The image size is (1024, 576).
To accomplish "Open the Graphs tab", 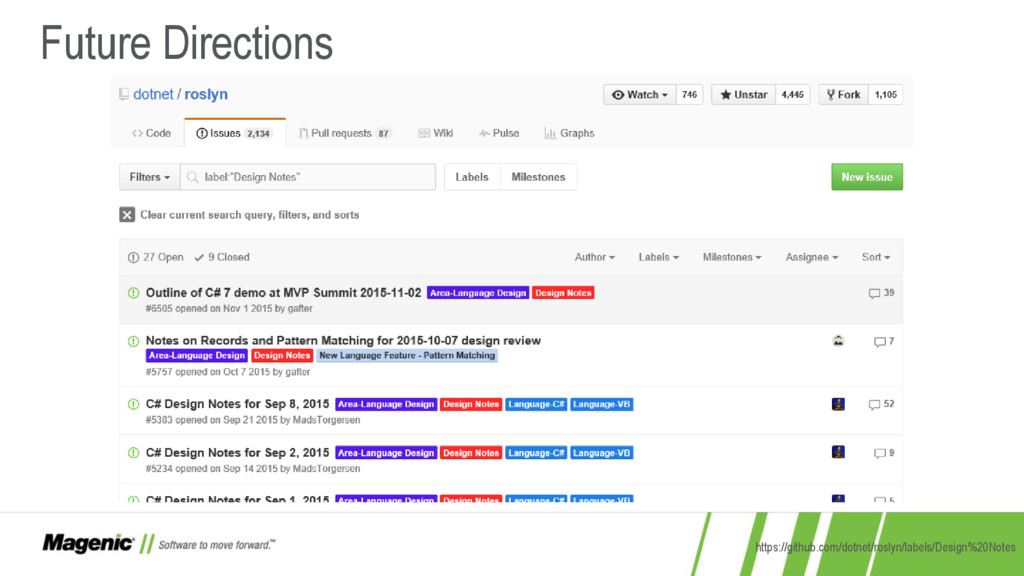I will tap(569, 133).
